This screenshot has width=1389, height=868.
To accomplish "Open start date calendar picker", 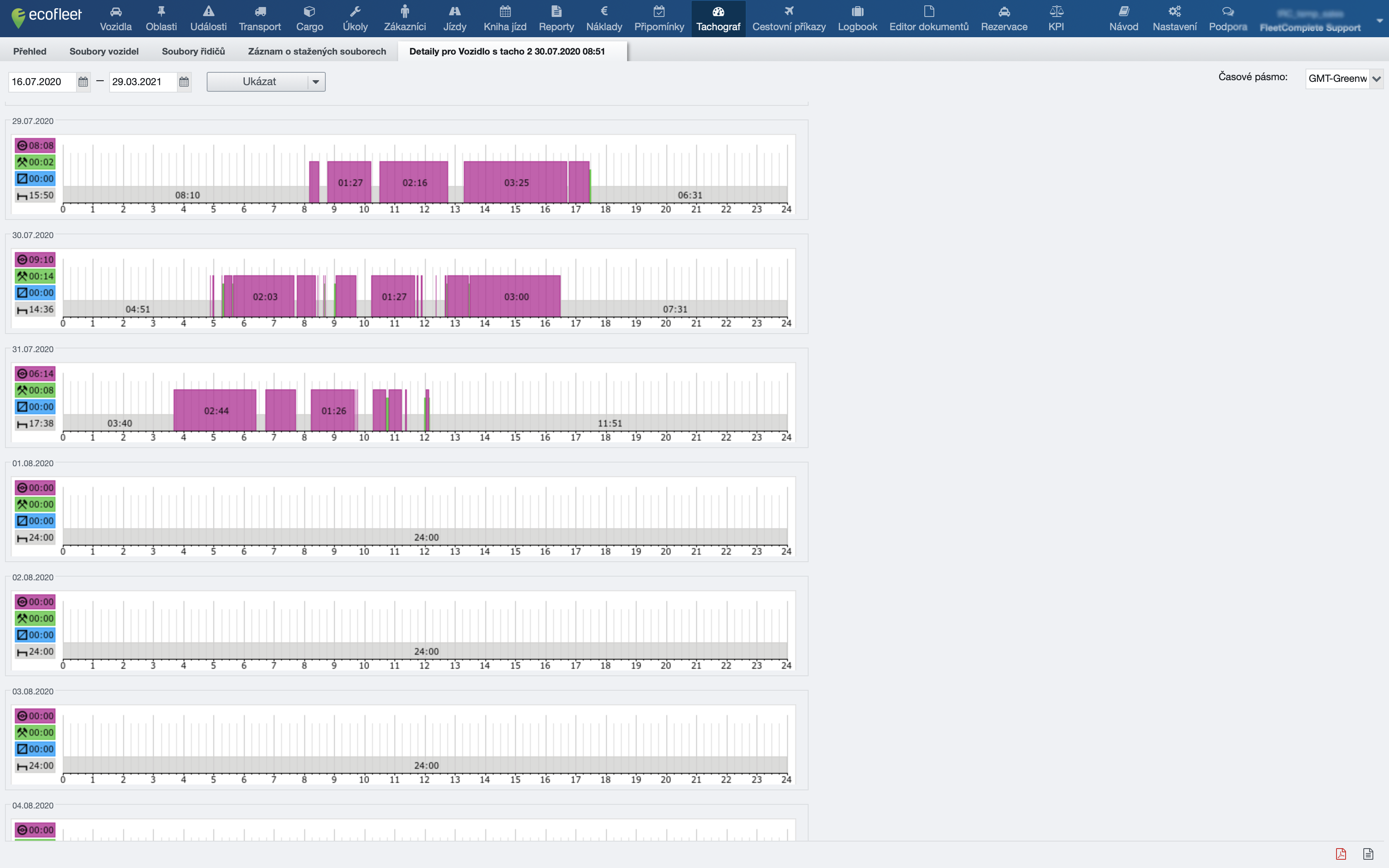I will point(83,81).
